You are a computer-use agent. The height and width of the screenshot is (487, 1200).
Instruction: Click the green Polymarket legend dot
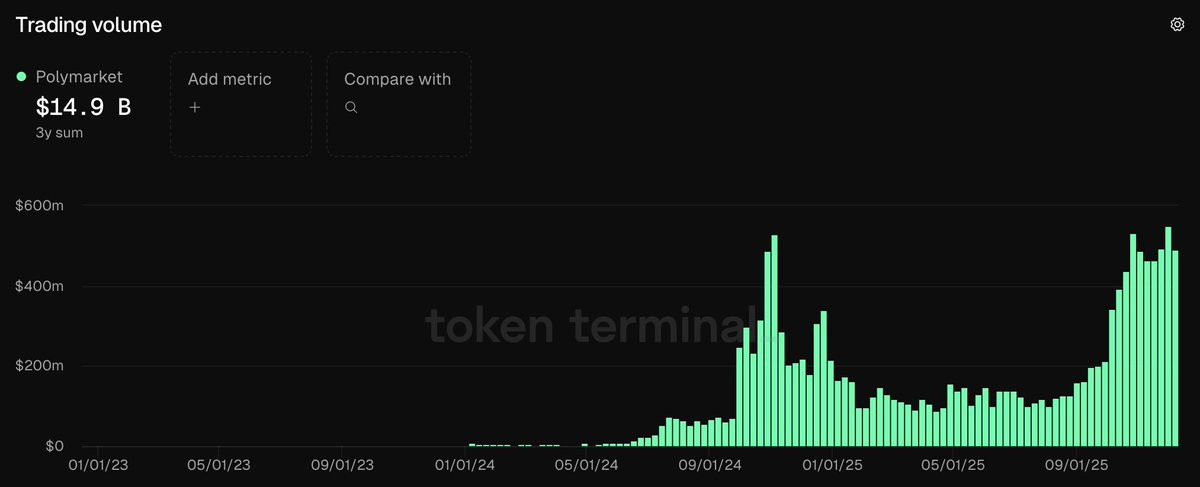tap(21, 77)
